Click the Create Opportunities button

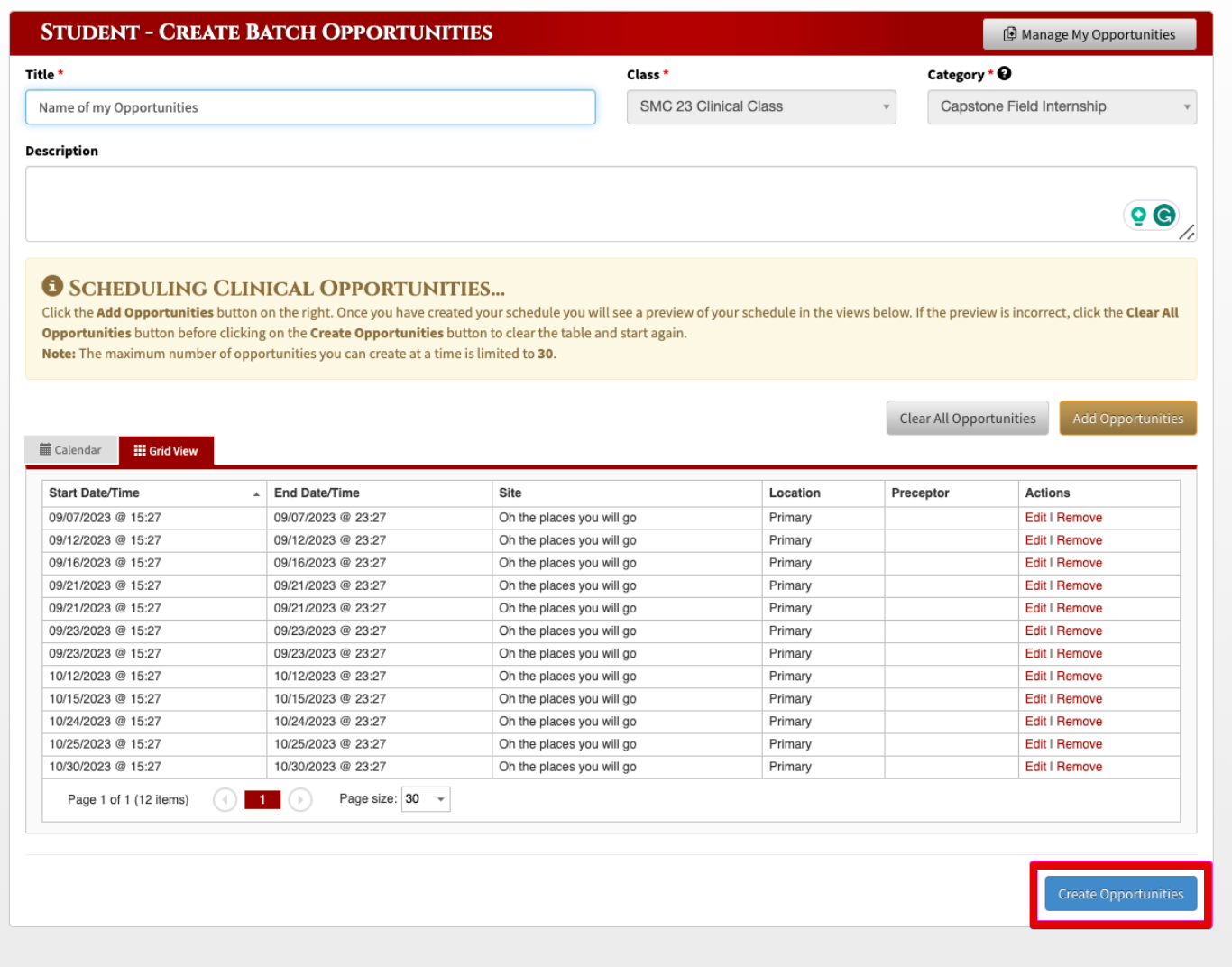pos(1120,894)
